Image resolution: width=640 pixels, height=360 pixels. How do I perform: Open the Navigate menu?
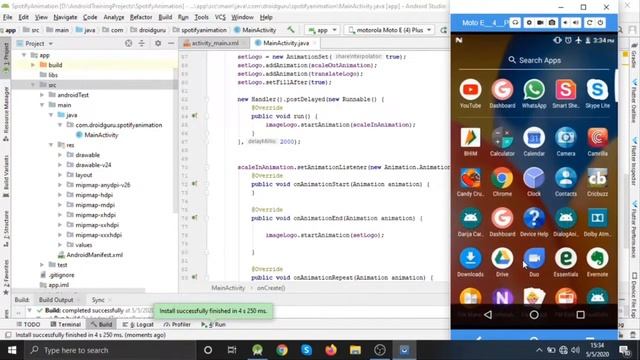(x=65, y=17)
